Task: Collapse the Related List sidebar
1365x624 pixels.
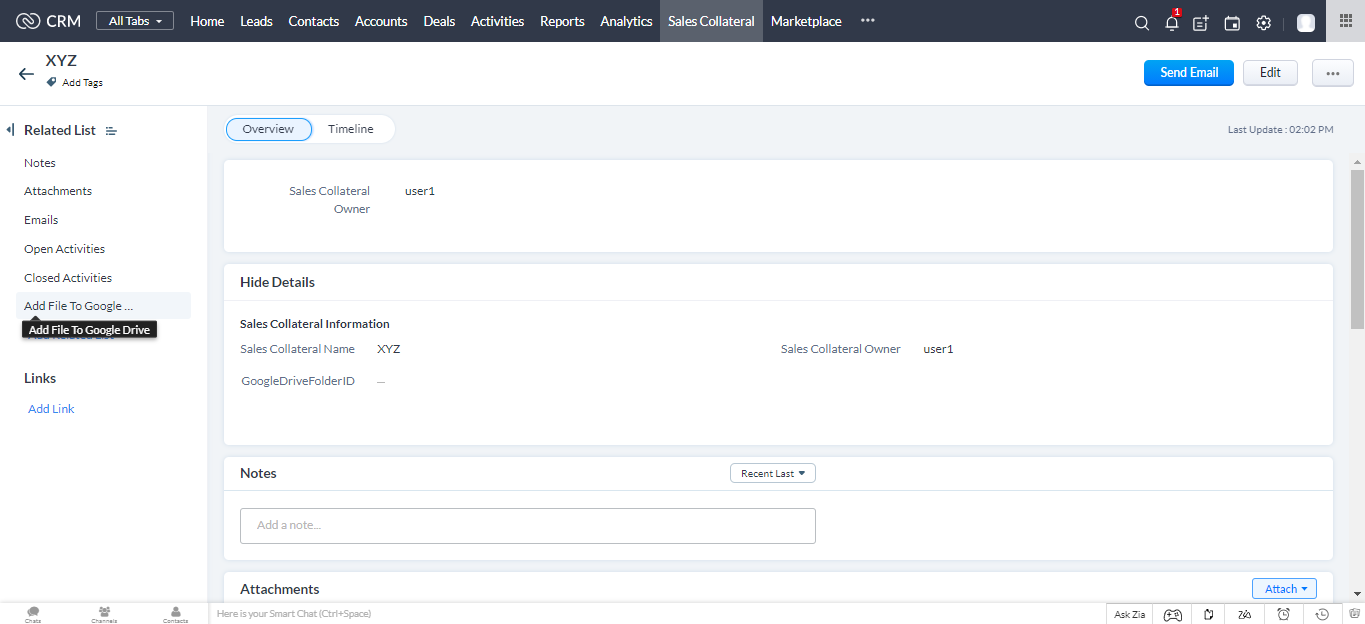Action: tap(10, 130)
